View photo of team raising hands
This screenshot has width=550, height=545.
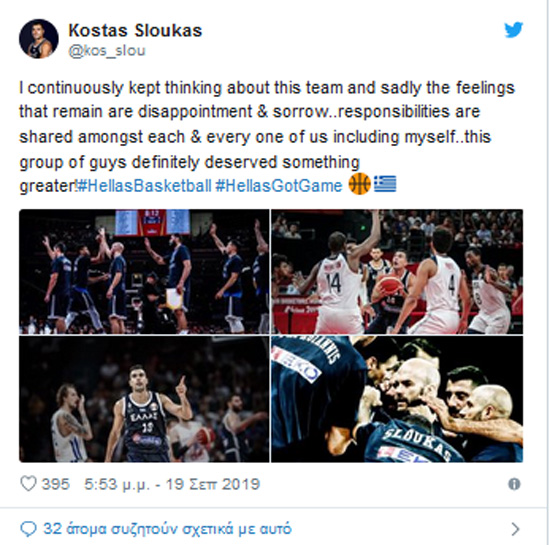144,271
